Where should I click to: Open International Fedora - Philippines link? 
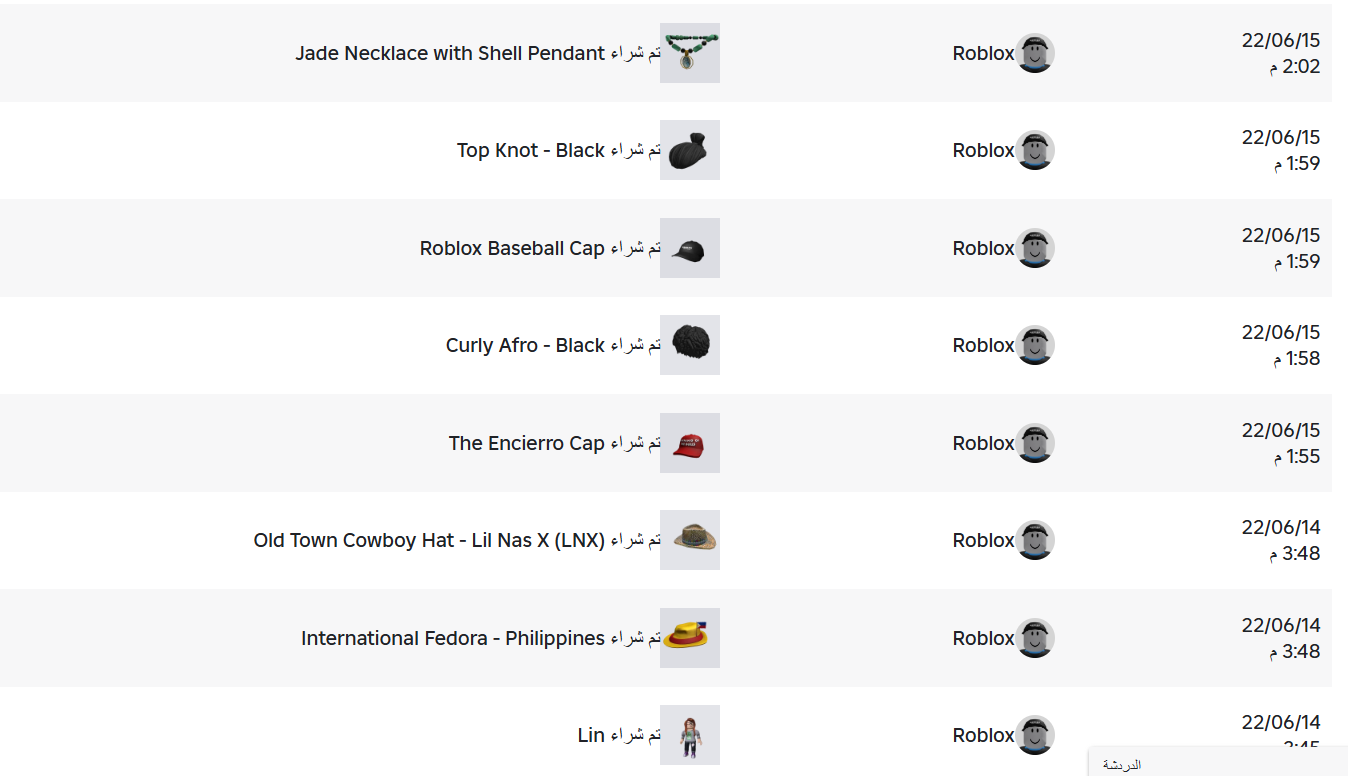(x=453, y=638)
